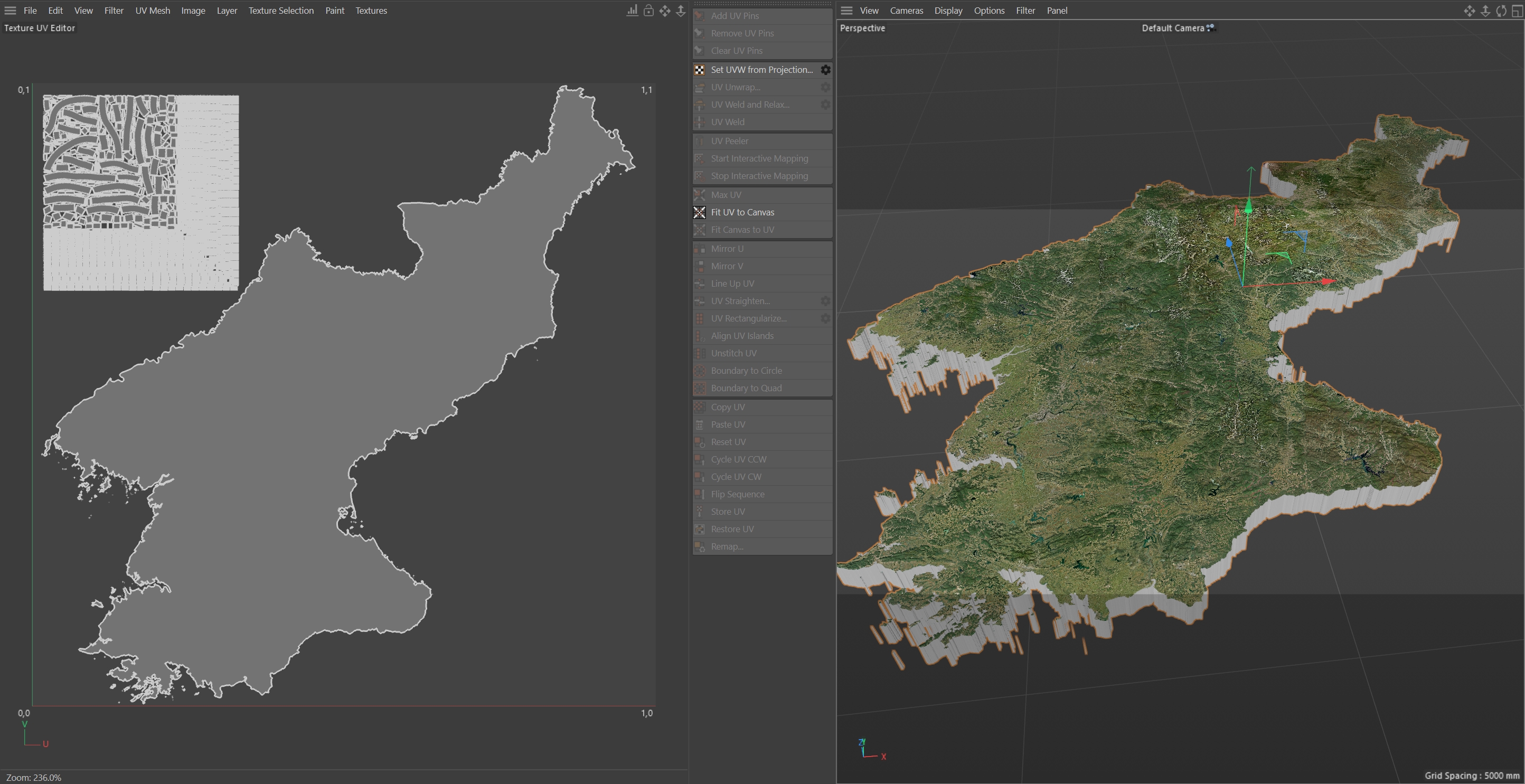Click the Set UVW from Projection checker icon
This screenshot has height=784, width=1525.
pos(700,70)
